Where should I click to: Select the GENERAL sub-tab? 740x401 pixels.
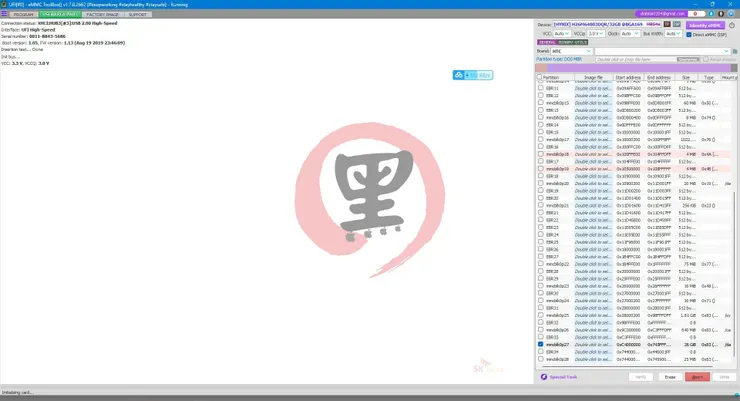click(x=547, y=42)
